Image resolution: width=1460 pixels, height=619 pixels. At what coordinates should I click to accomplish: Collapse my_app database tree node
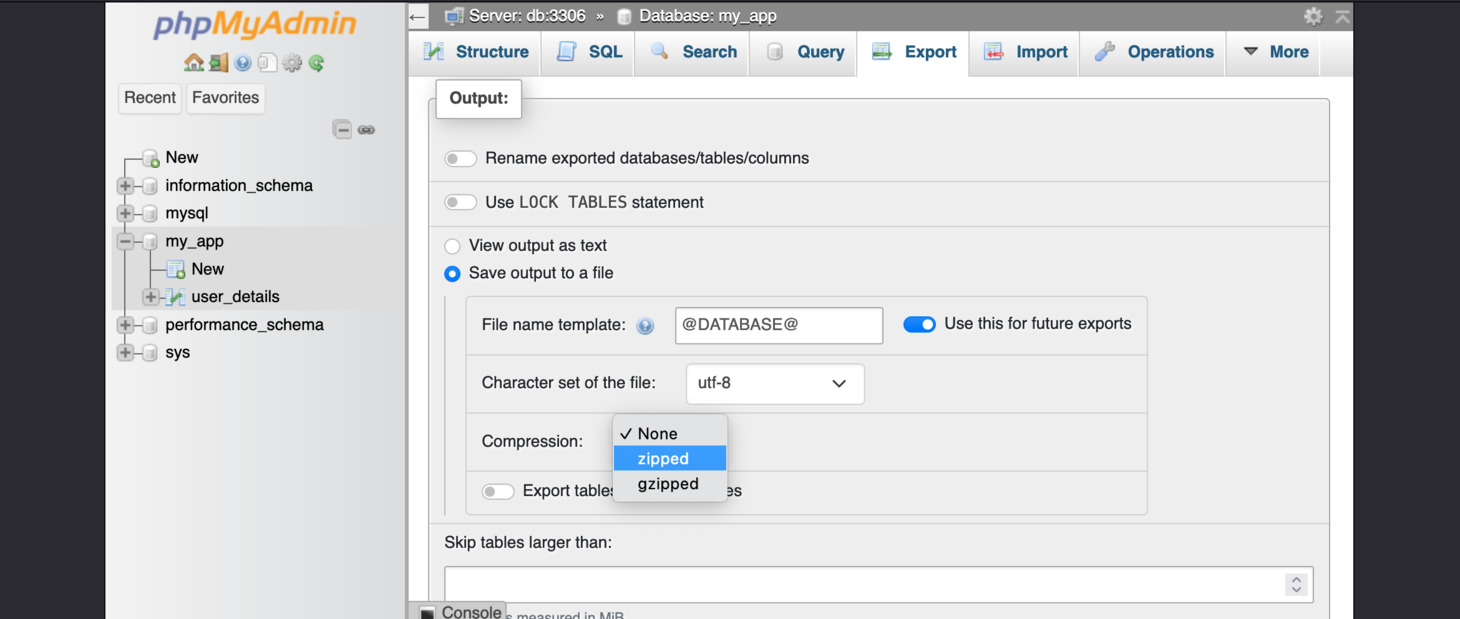pos(125,241)
